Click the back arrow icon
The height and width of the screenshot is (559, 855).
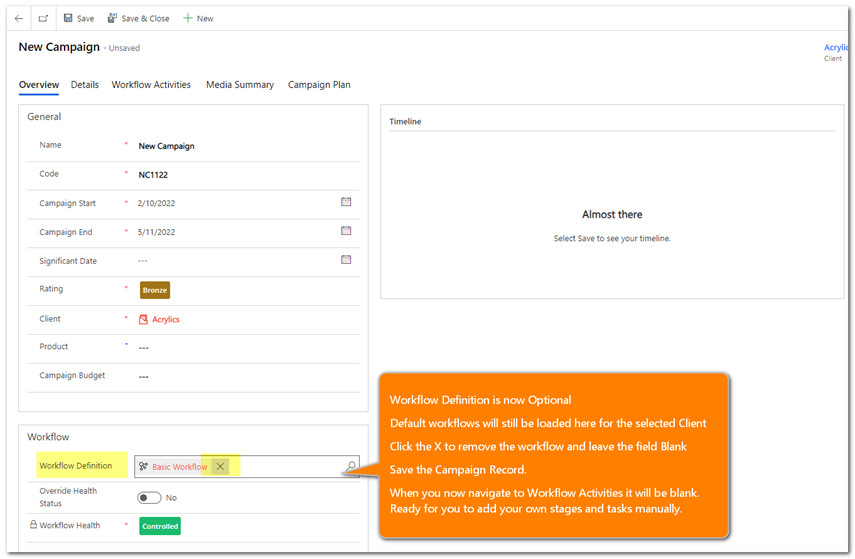tap(18, 18)
